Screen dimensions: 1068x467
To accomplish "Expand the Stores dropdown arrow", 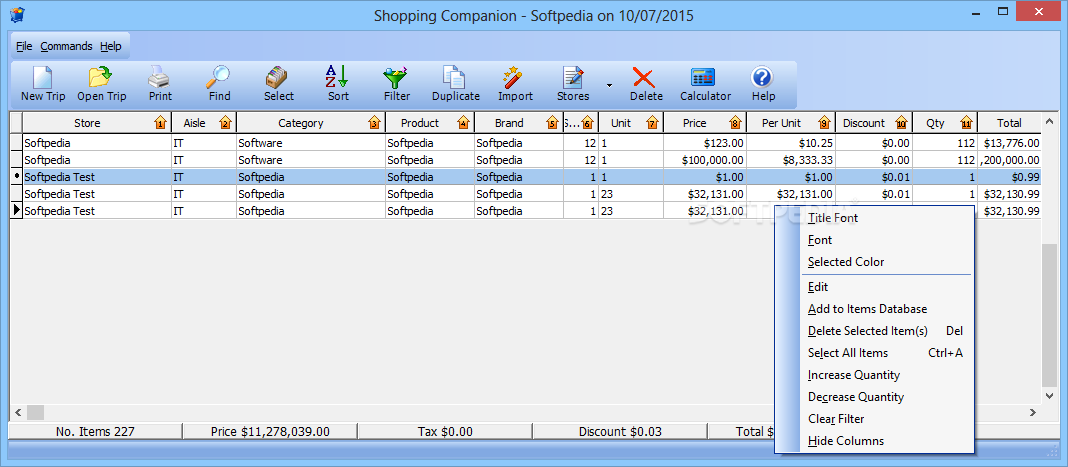I will point(610,85).
